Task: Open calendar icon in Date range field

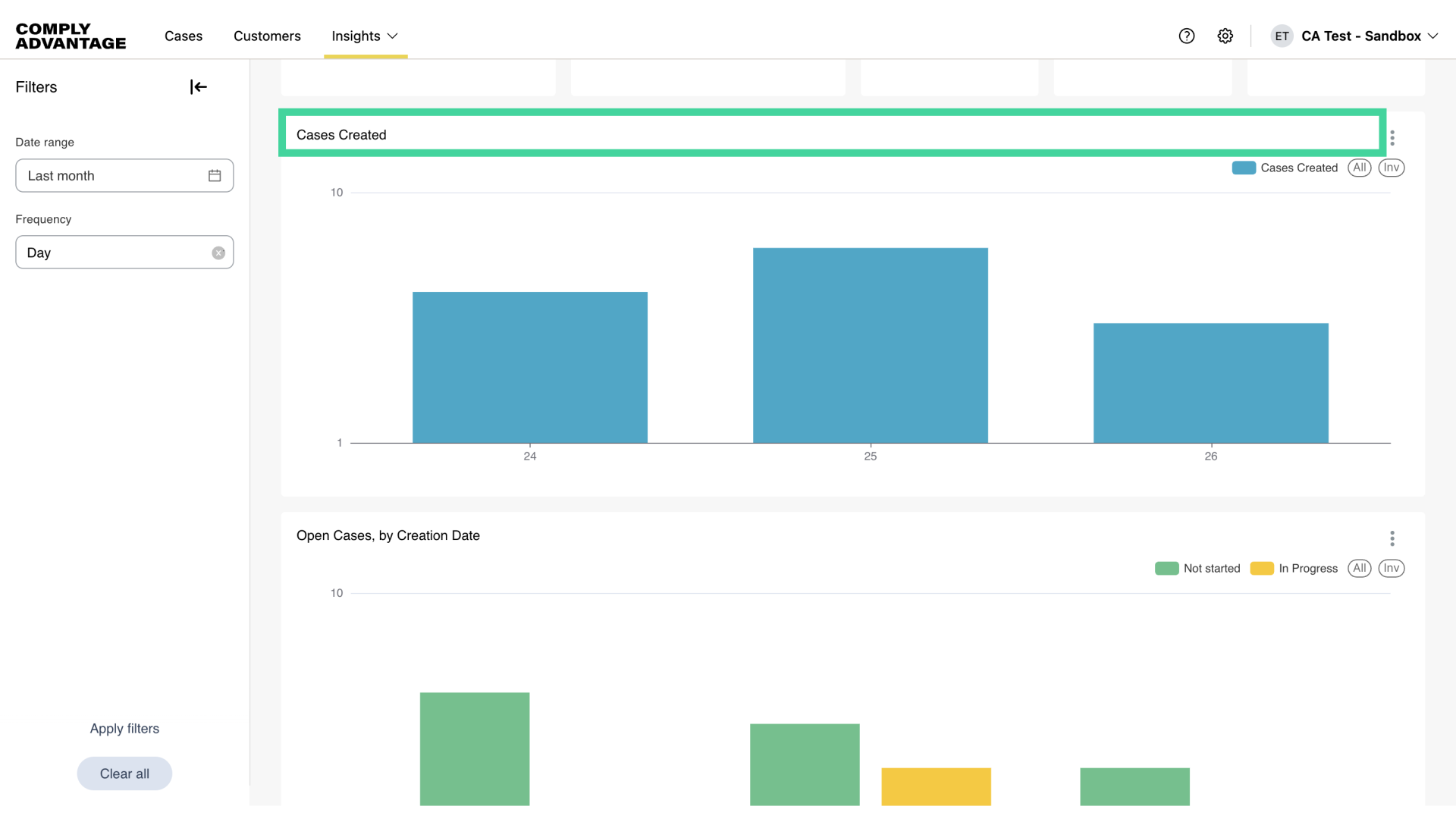Action: 215,176
